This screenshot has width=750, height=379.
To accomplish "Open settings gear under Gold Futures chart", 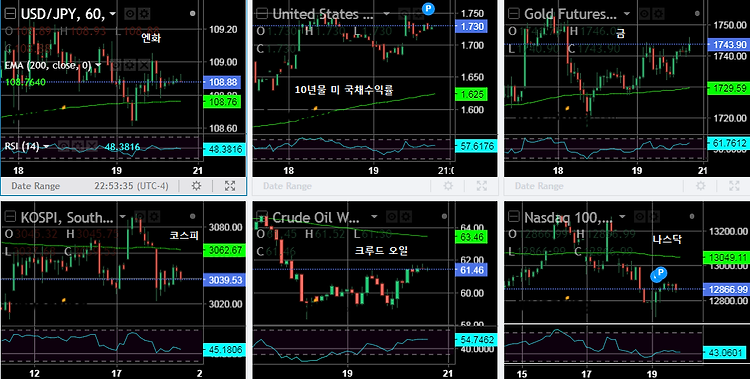I will coord(700,186).
